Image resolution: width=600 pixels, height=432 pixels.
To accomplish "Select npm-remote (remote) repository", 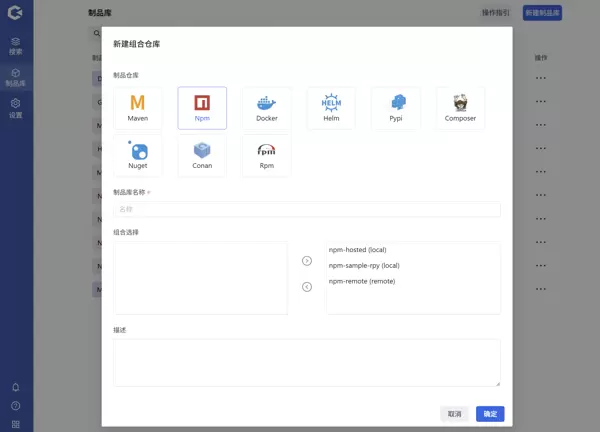I will tap(361, 282).
